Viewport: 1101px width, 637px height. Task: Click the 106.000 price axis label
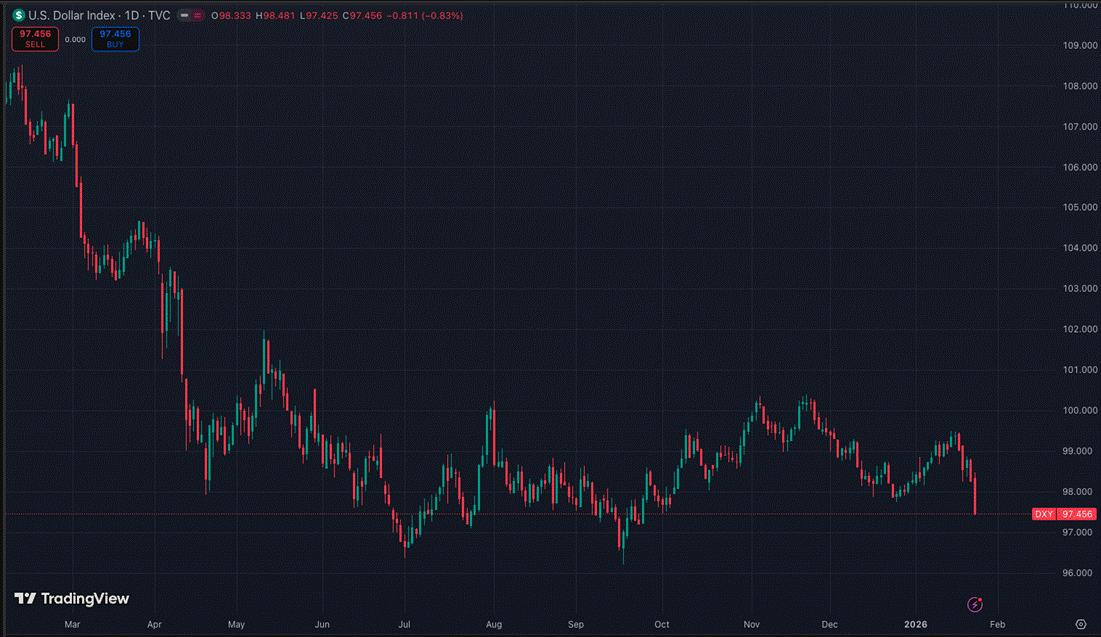pos(1080,167)
